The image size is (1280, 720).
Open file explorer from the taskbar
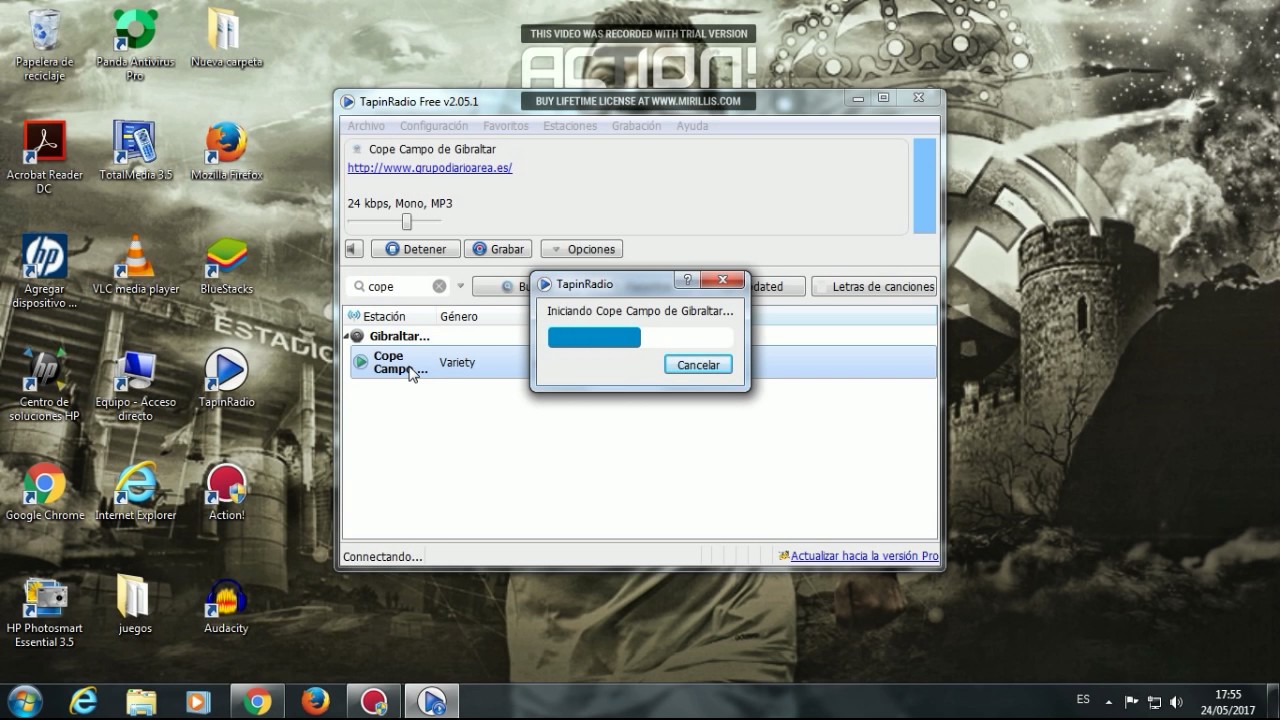[141, 702]
